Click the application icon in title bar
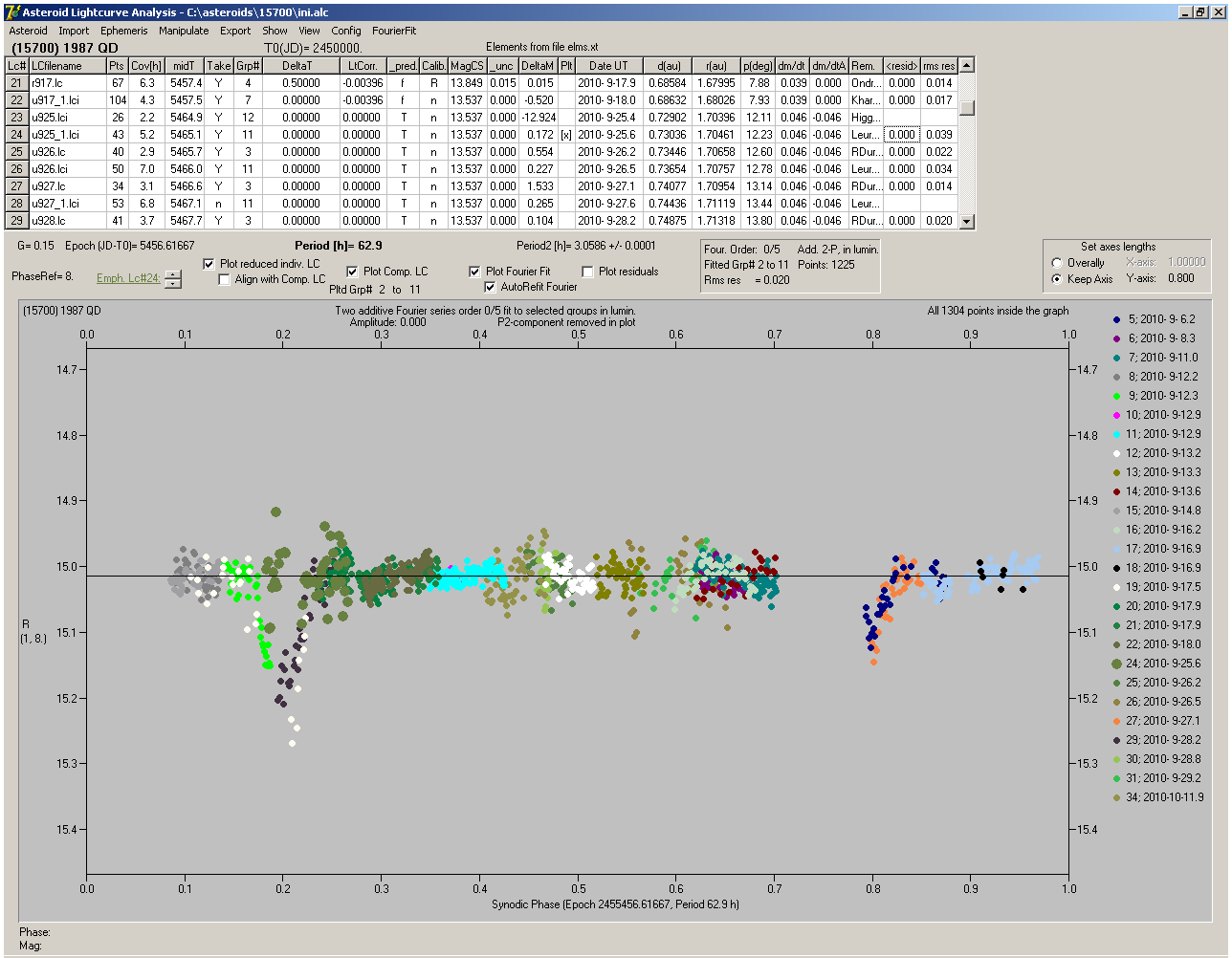The image size is (1232, 958). tap(12, 11)
